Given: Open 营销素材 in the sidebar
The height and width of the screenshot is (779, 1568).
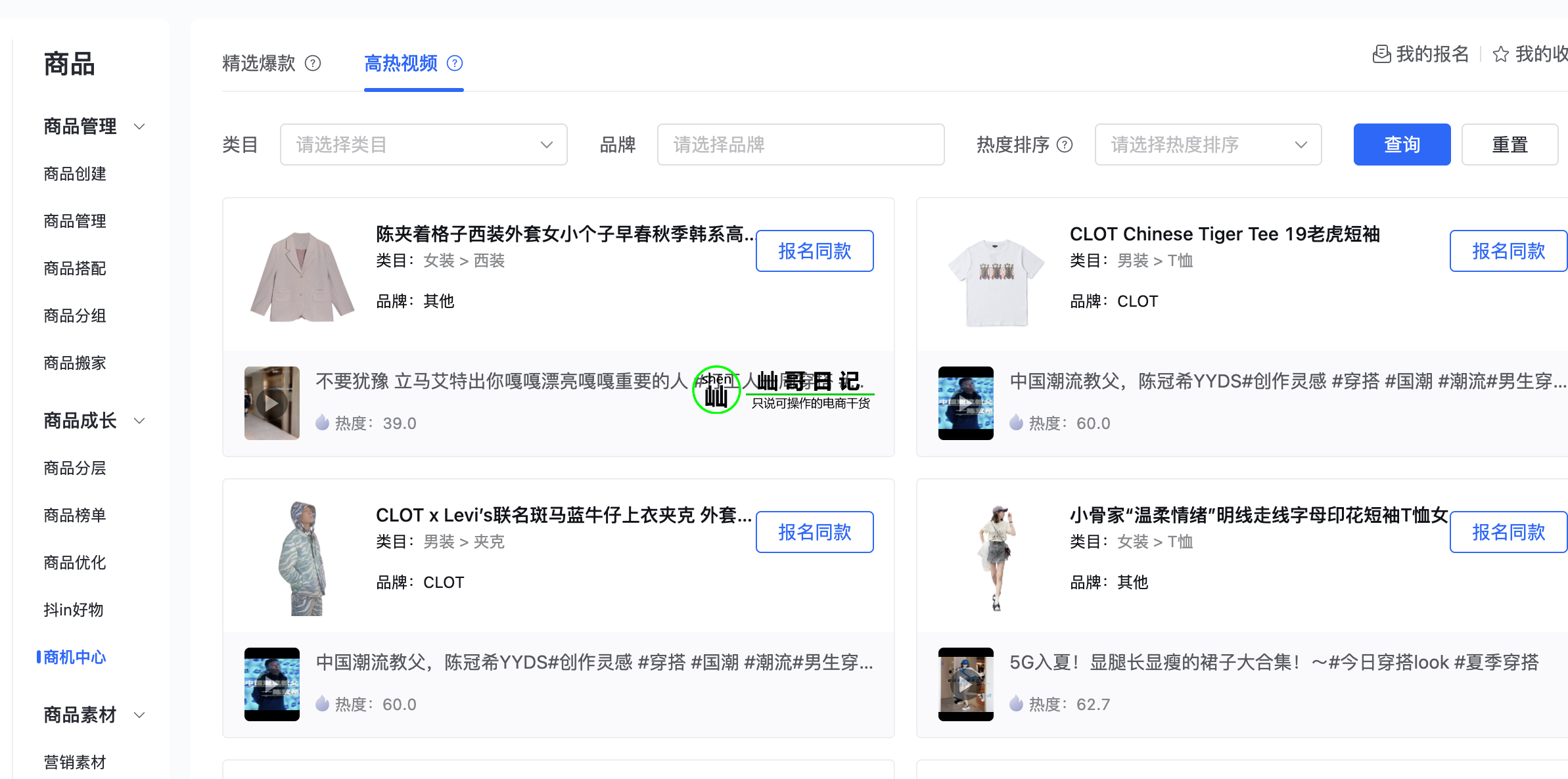Looking at the screenshot, I should 75,762.
